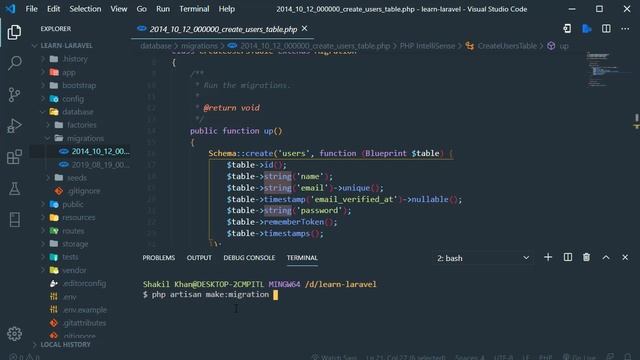The height and width of the screenshot is (360, 640).
Task: Collapse the migrations folder
Action: pyautogui.click(x=85, y=138)
